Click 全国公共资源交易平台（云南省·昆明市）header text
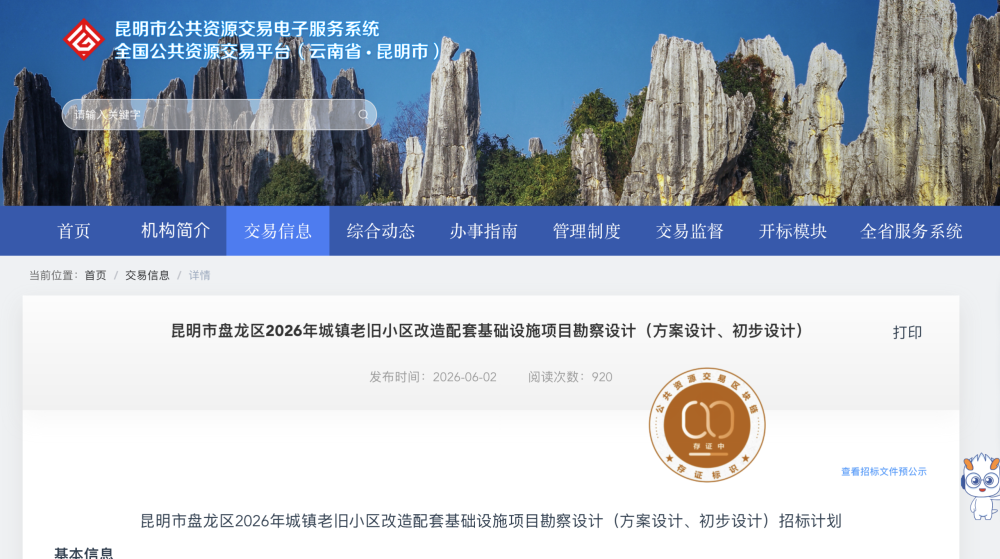The width and height of the screenshot is (1000, 559). pos(278,51)
